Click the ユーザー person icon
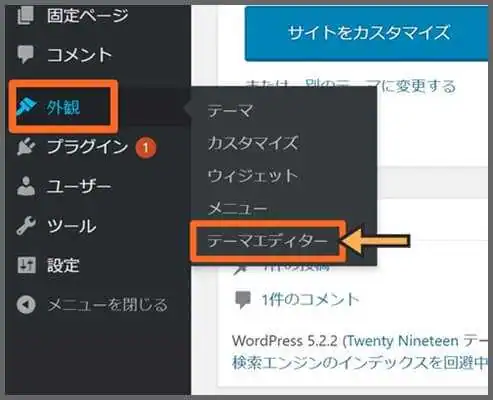Viewport: 493px width, 400px height. [x=26, y=186]
